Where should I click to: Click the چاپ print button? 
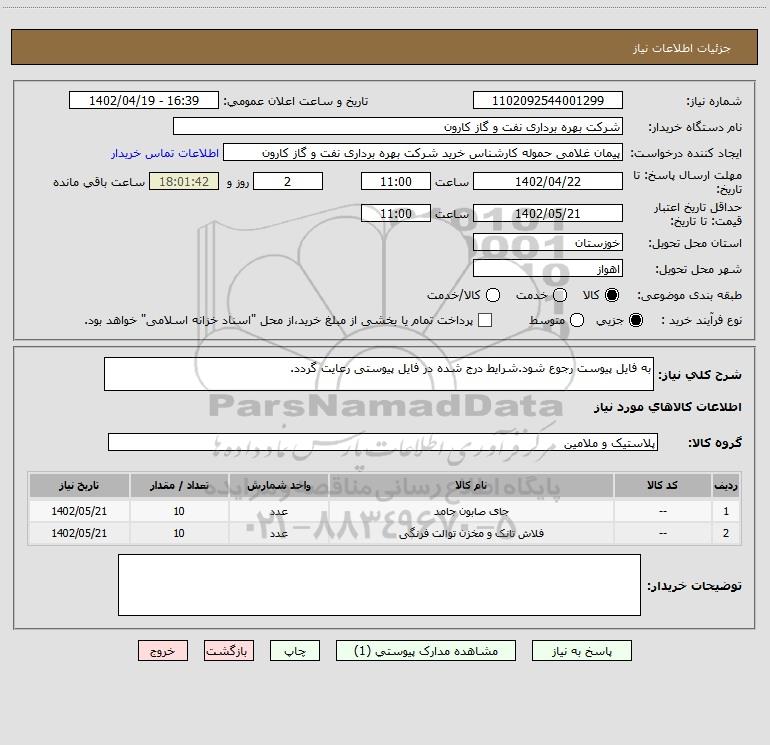pyautogui.click(x=295, y=651)
